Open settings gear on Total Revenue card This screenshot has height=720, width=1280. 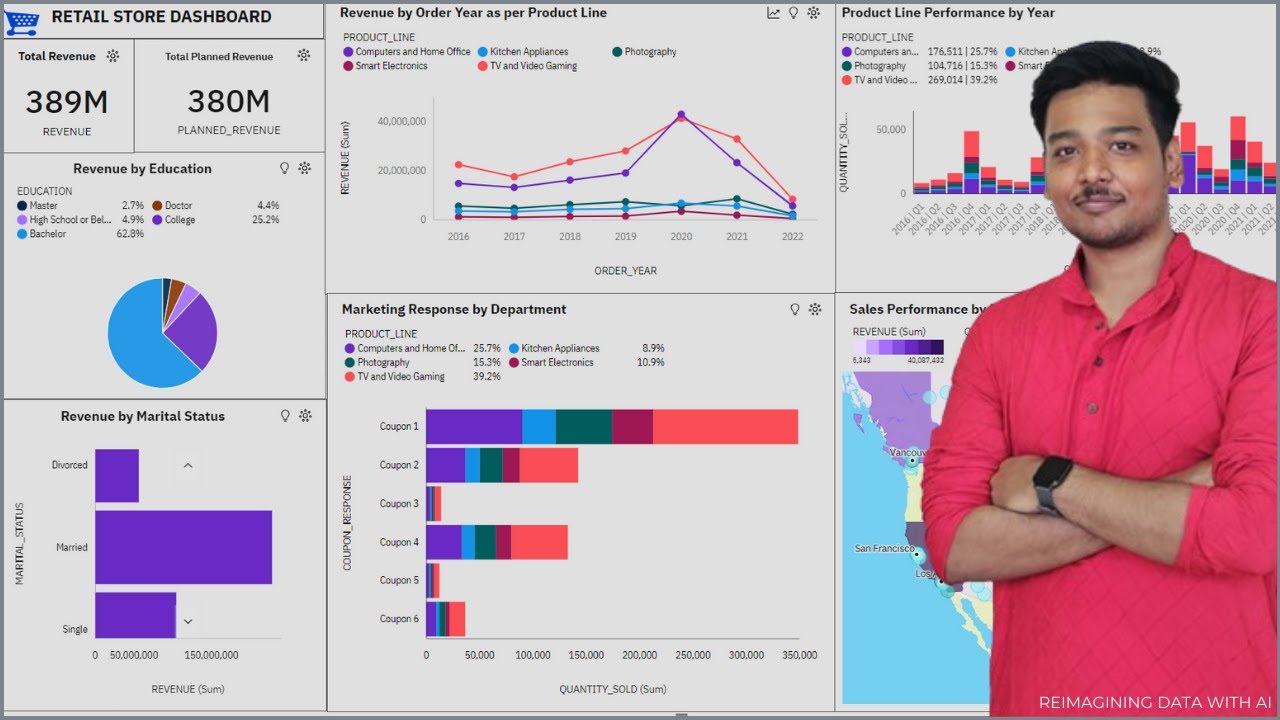[x=113, y=56]
